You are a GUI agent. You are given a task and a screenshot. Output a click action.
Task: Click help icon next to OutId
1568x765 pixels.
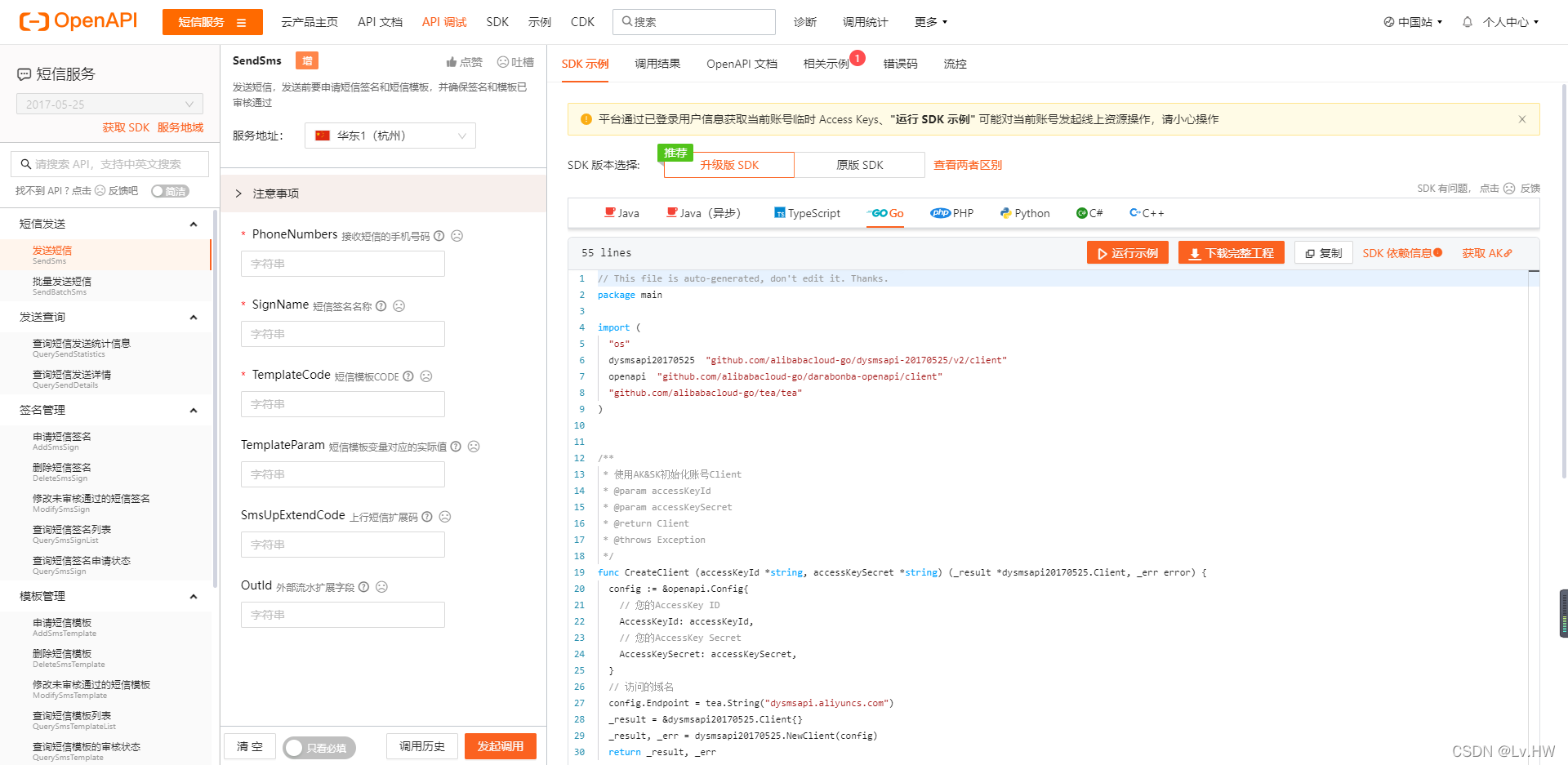click(x=363, y=587)
